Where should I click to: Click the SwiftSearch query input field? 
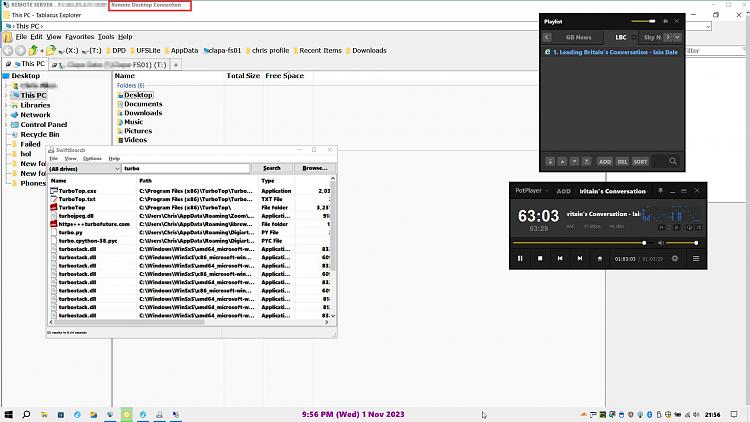pos(186,168)
